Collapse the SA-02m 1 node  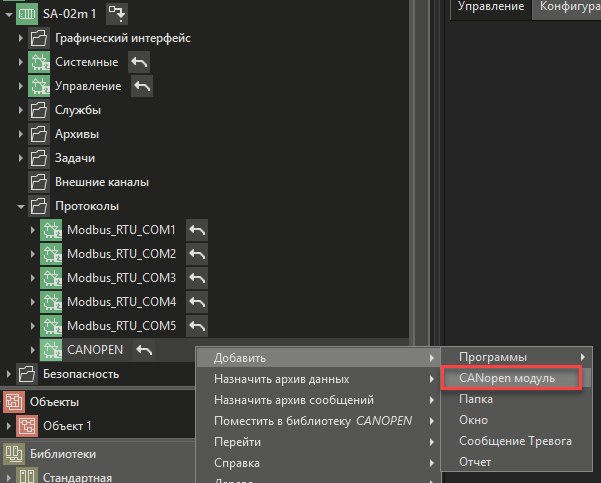tap(8, 15)
